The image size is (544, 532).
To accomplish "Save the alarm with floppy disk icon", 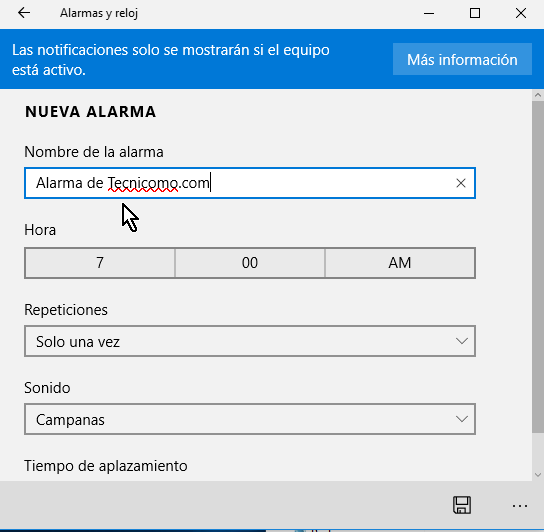I will tap(462, 505).
